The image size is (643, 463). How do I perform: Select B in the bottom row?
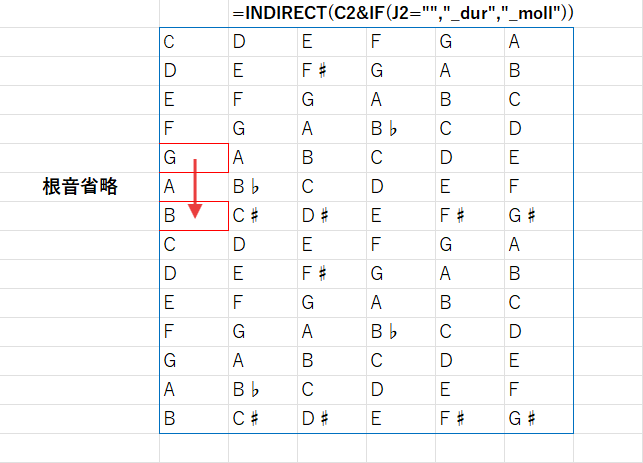point(194,419)
